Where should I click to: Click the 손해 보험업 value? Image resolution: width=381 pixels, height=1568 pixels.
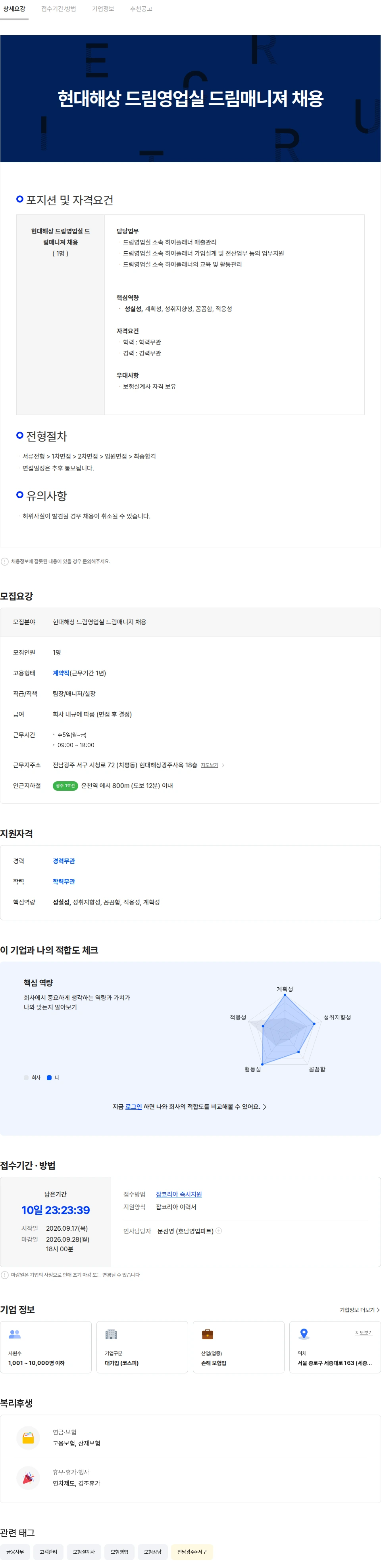[x=214, y=1363]
